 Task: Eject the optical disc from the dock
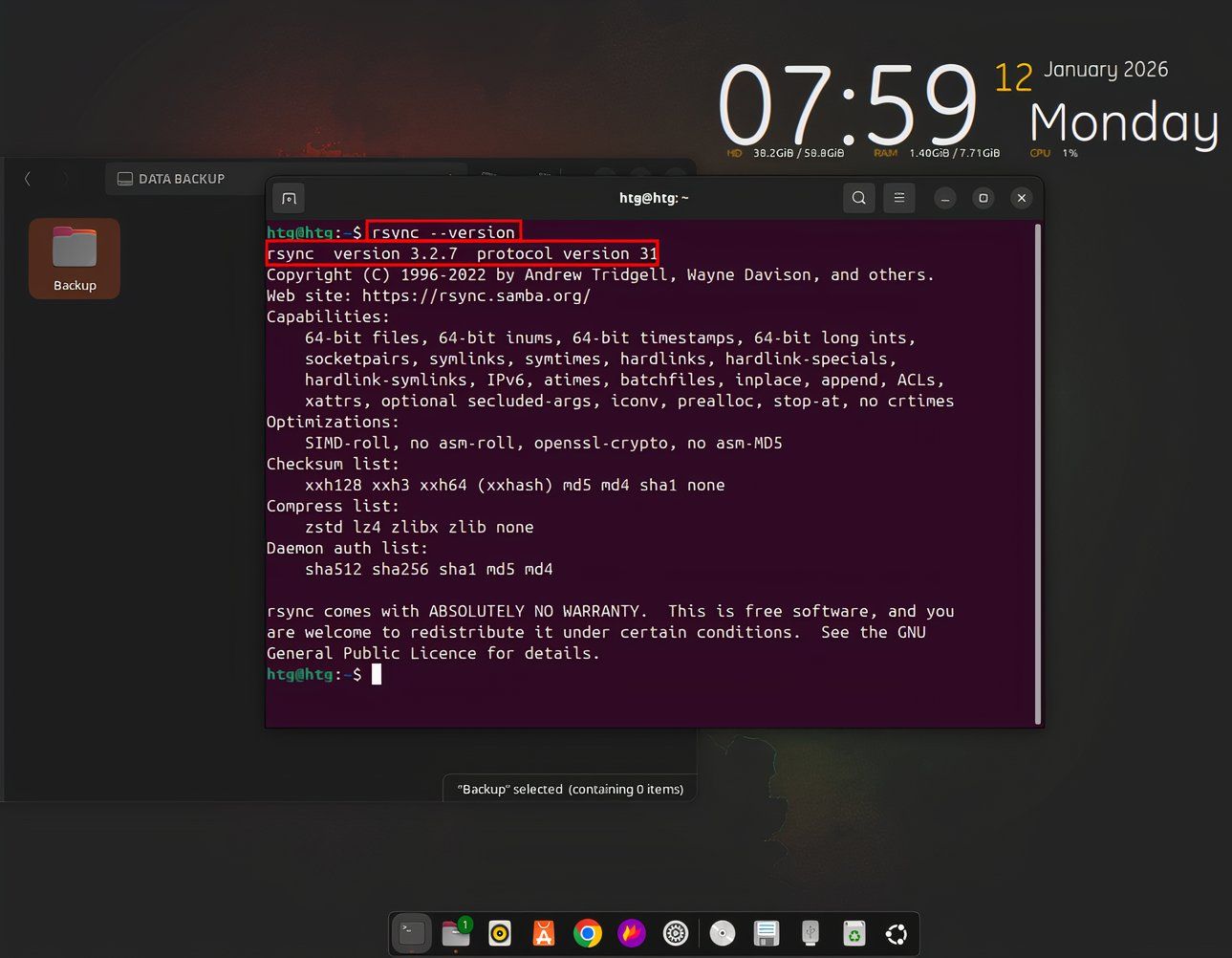[x=722, y=932]
